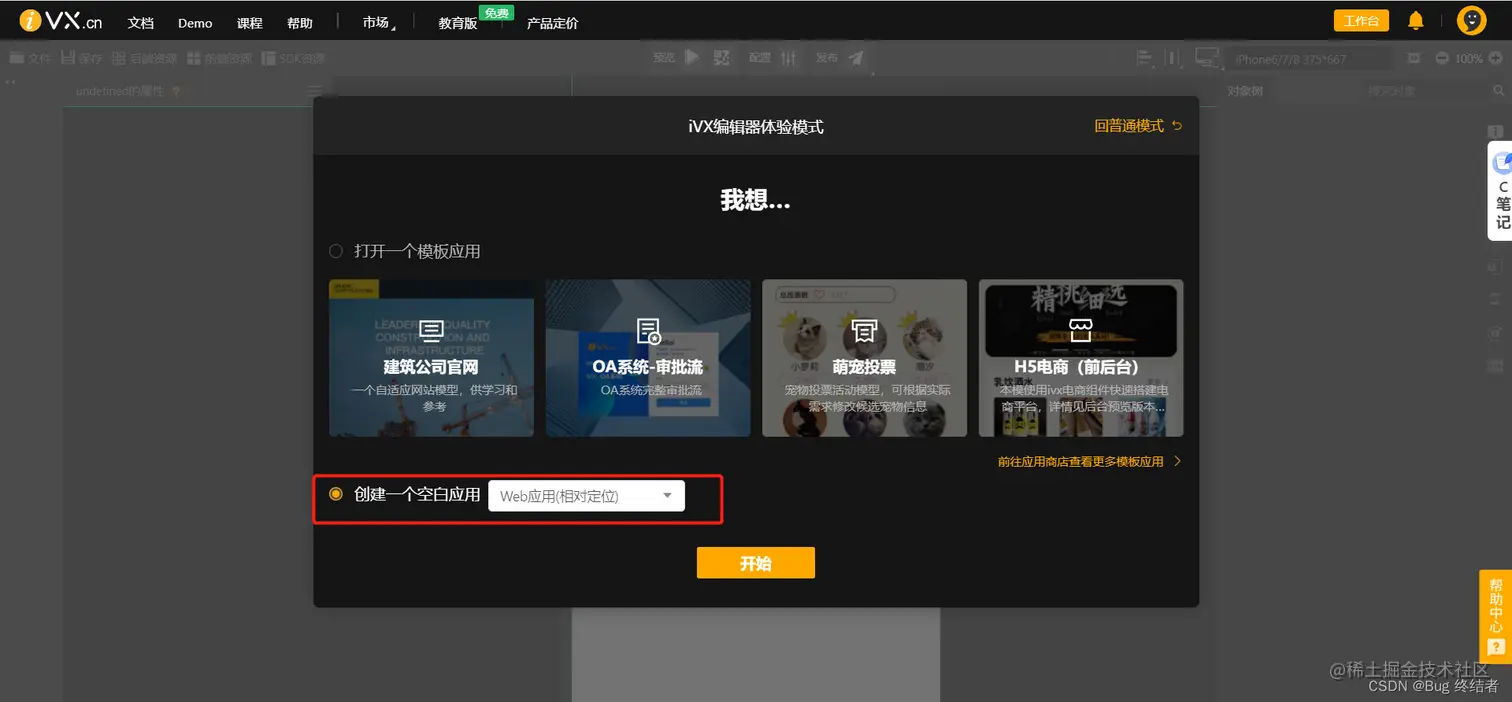Open the C笔记 side widget
Screen dimensions: 1512x702
pos(1501,190)
